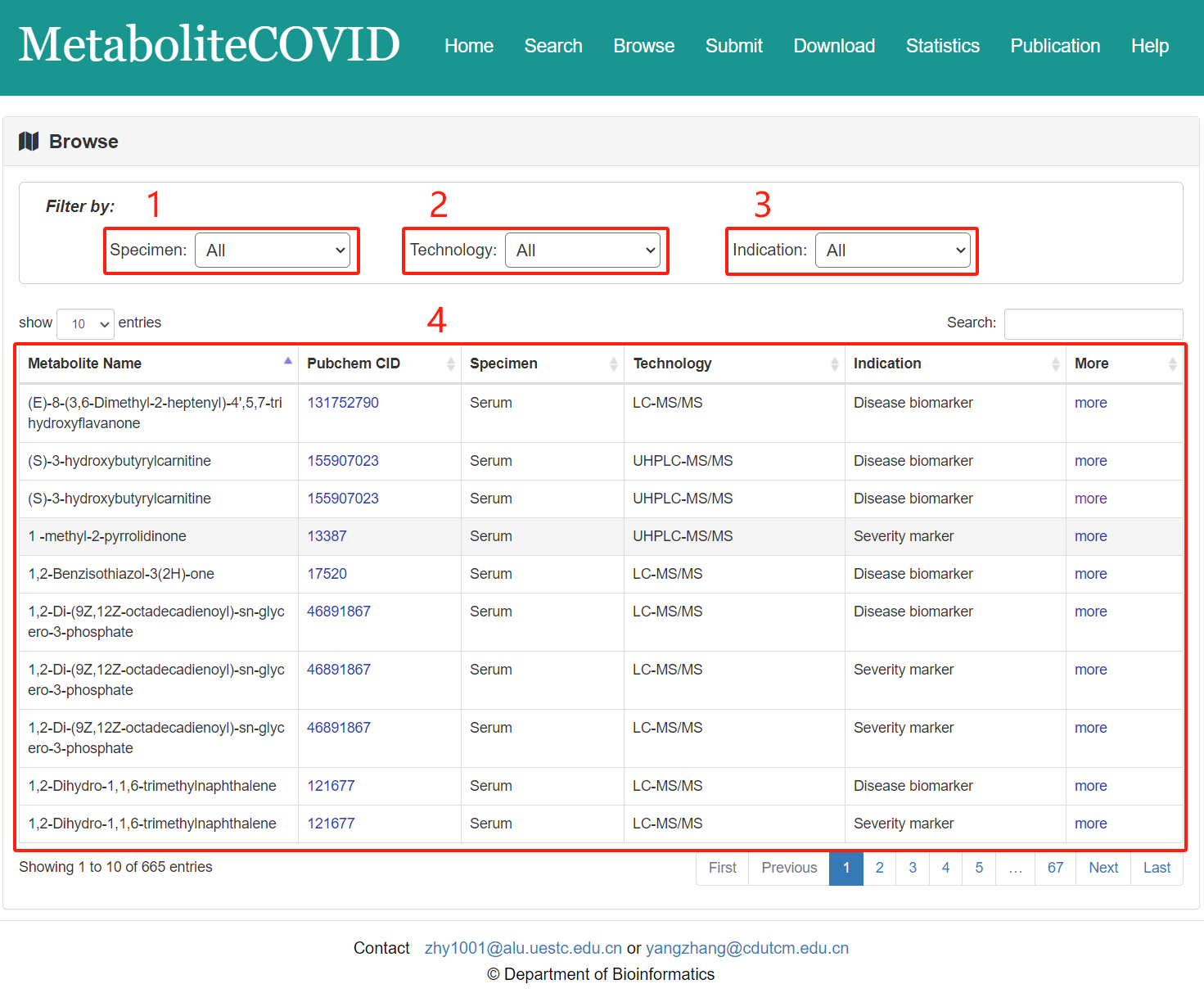Open the Statistics menu item
Image resolution: width=1204 pixels, height=993 pixels.
point(942,46)
